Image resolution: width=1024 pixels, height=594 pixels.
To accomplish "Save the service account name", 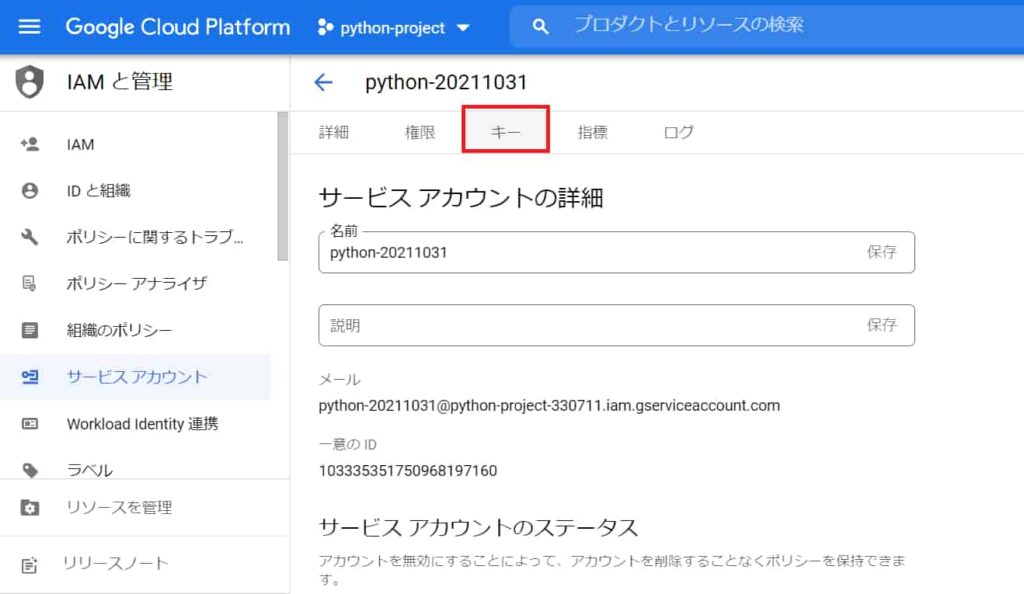I will 882,252.
